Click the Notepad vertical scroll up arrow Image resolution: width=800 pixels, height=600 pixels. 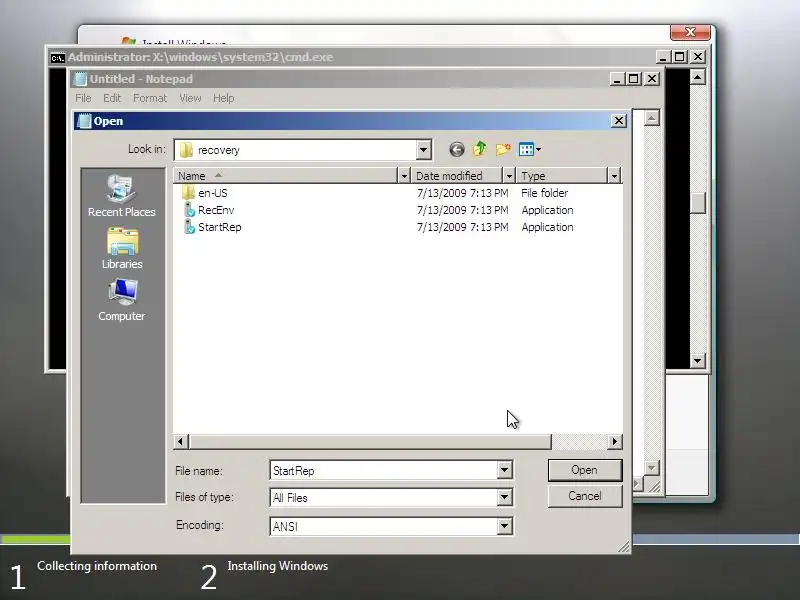pos(652,118)
